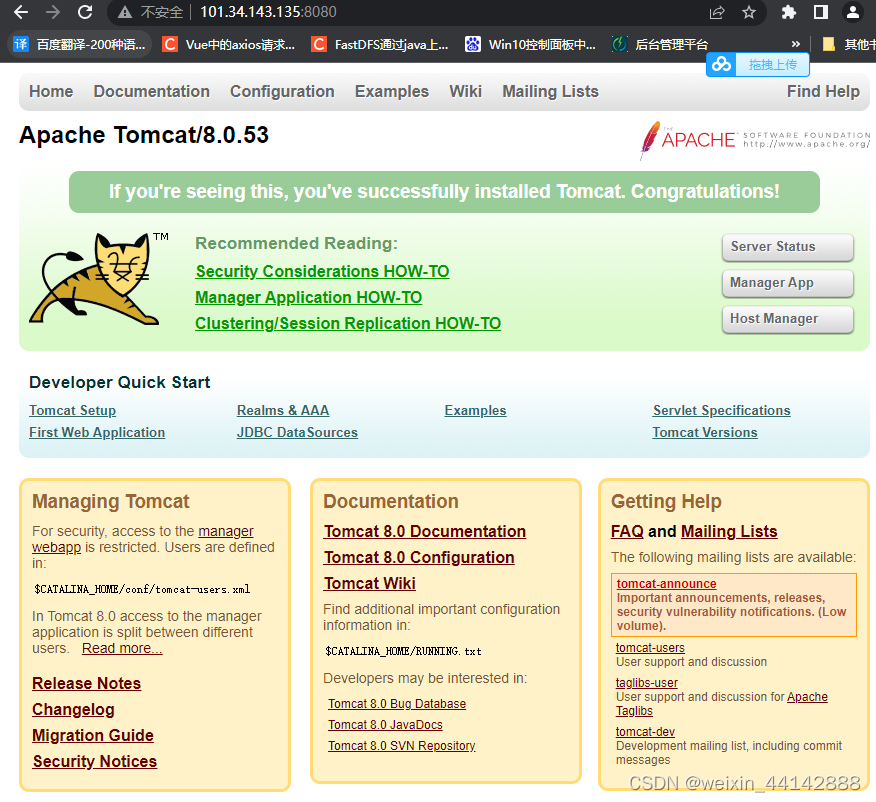Open Examples in the top nav
Image resolution: width=876 pixels, height=802 pixels.
click(x=392, y=92)
